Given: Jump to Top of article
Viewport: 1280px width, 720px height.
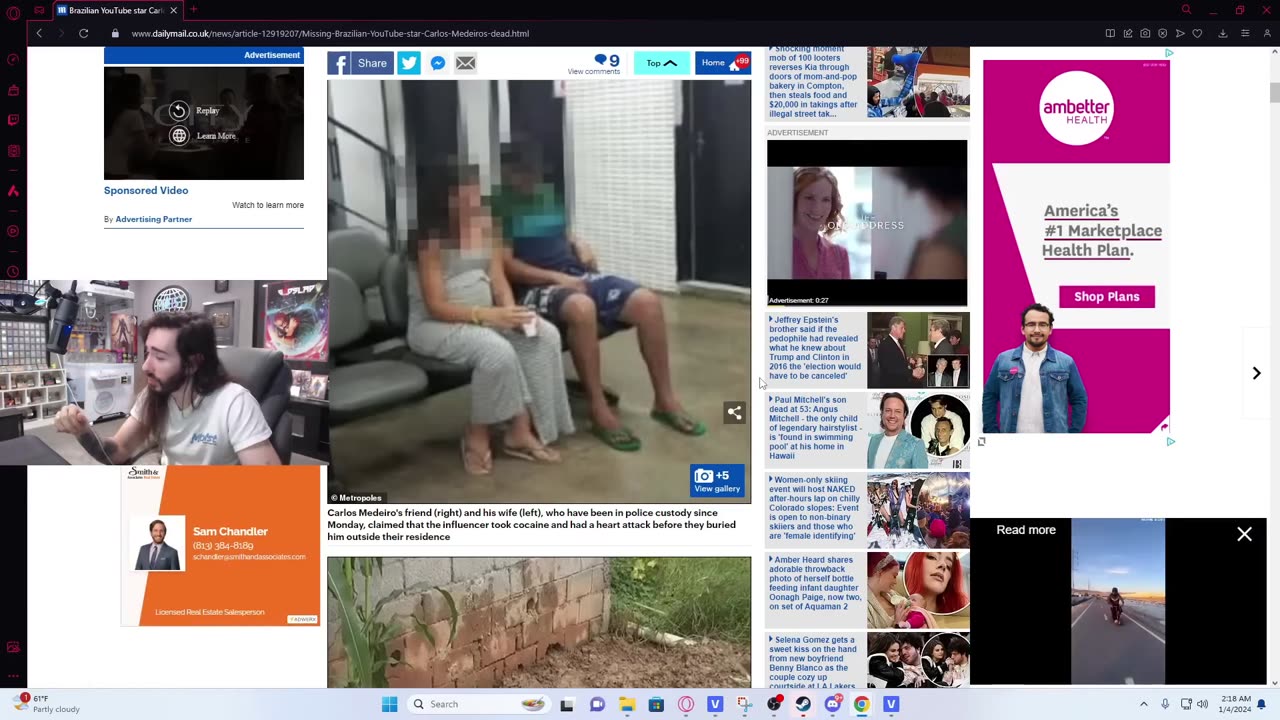Looking at the screenshot, I should coord(662,63).
